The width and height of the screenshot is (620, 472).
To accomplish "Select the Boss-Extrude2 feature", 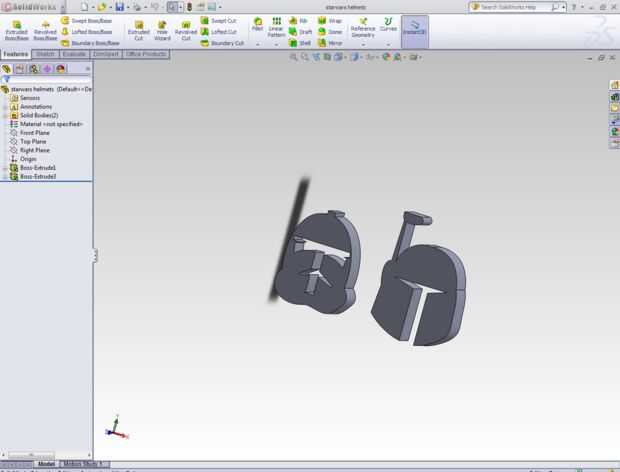I will tap(33, 176).
